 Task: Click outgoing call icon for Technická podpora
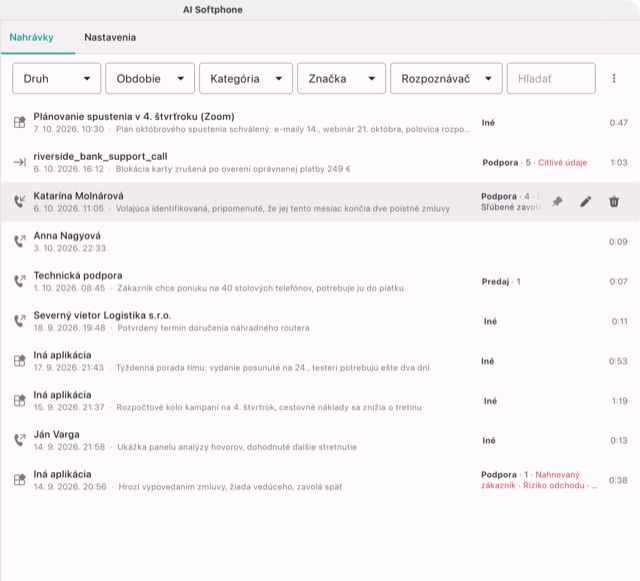pos(20,281)
